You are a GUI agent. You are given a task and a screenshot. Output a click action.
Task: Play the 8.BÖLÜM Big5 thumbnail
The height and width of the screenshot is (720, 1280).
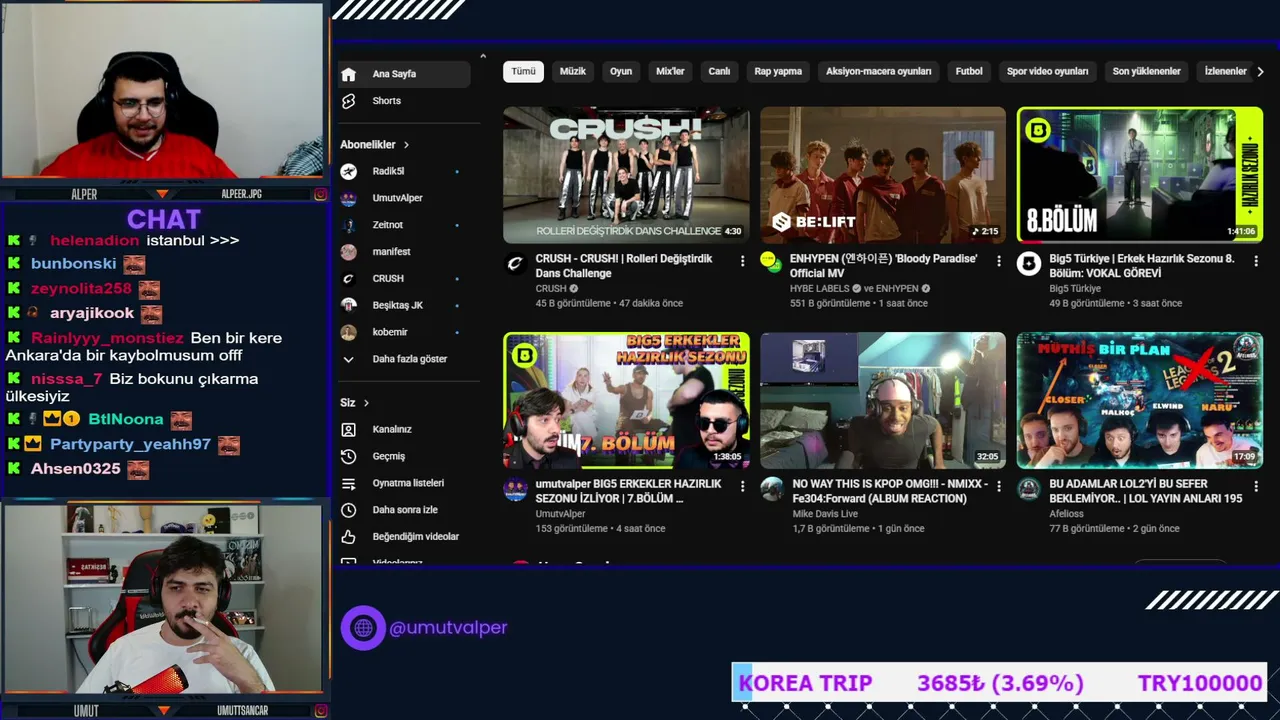click(1140, 175)
